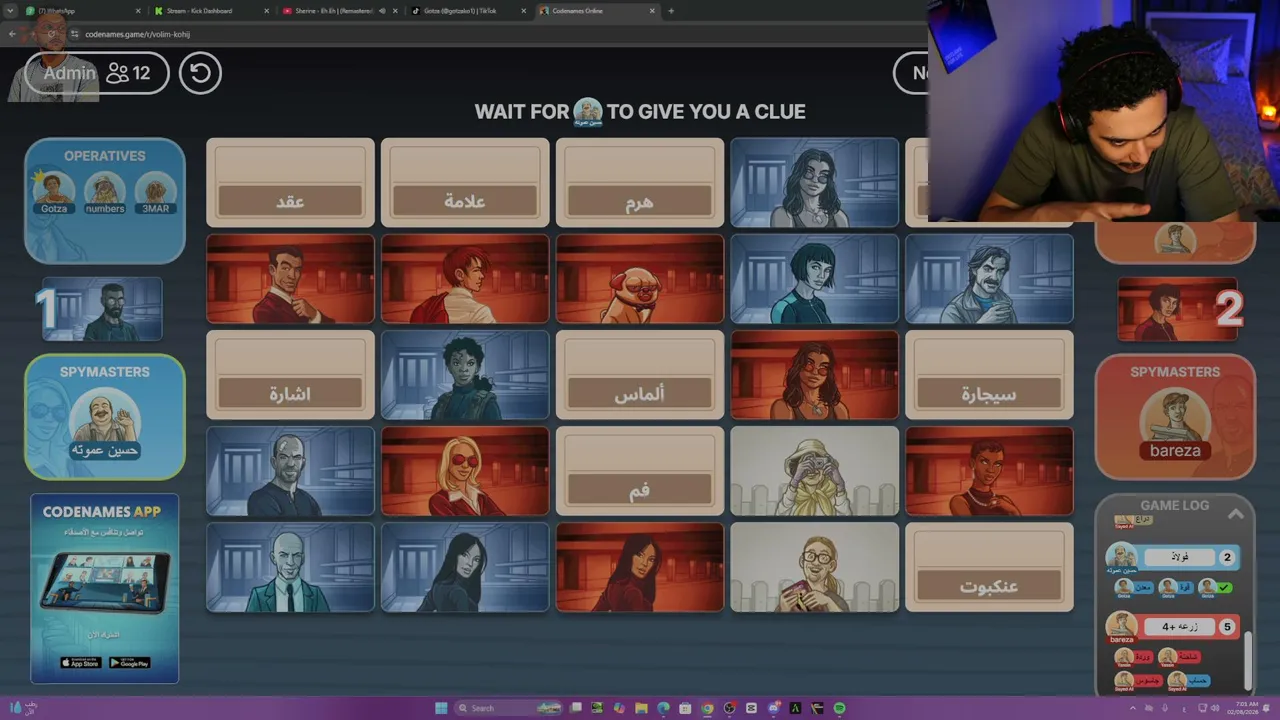Screen dimensions: 1280x720
Task: Open the Google Play download badge
Action: (x=129, y=662)
